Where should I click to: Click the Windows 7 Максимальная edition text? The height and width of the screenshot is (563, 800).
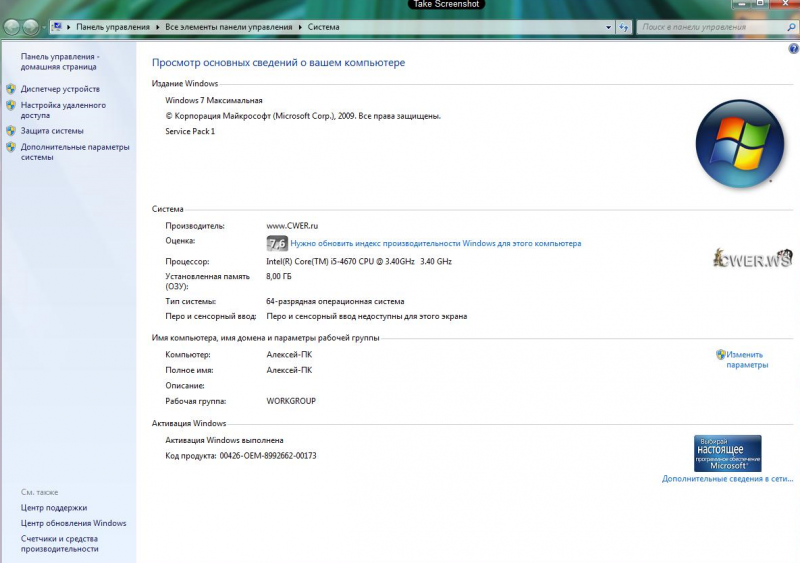pos(214,101)
